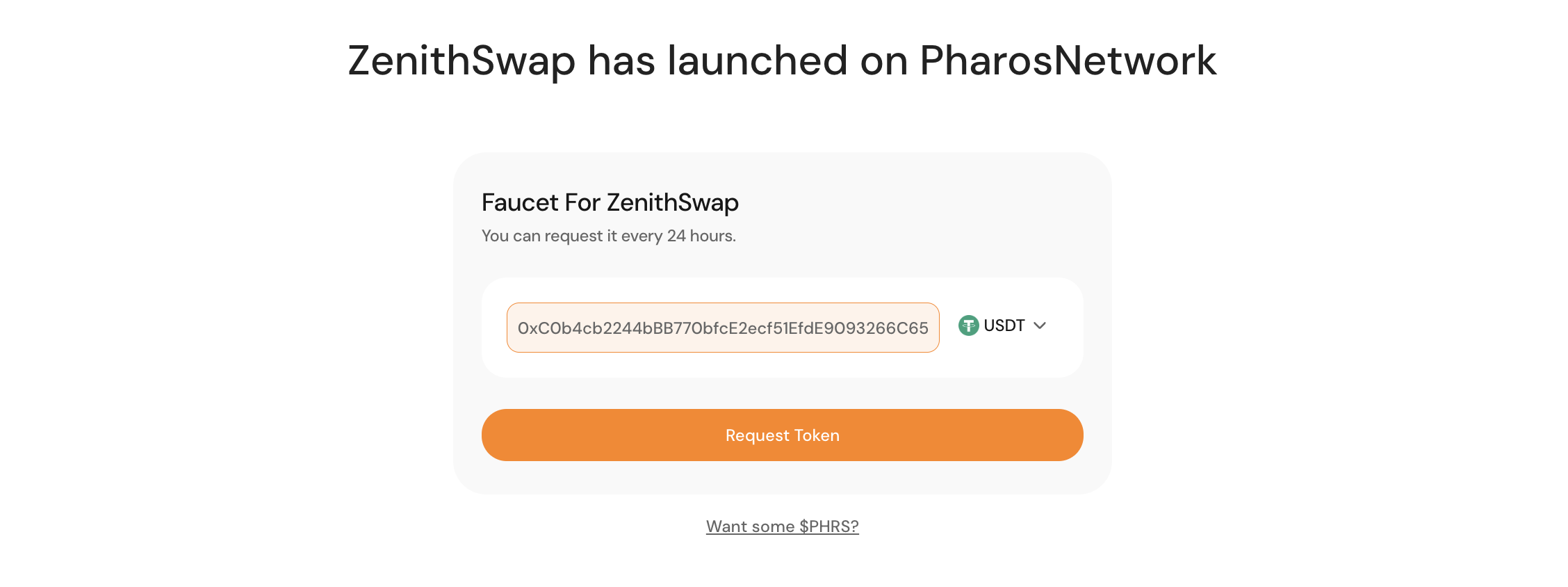This screenshot has width=1568, height=587.
Task: Open the "Want some $PHRS?" link
Action: (x=782, y=526)
